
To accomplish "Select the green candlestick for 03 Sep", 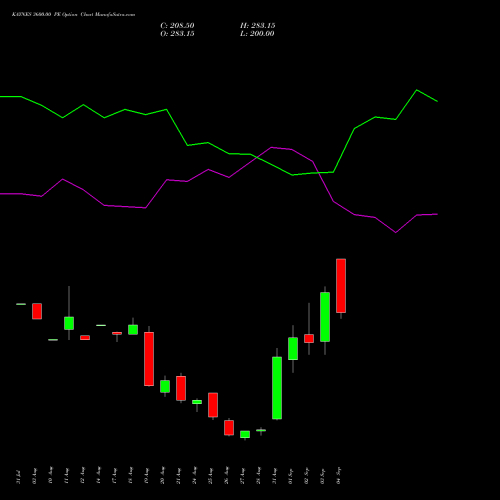I will [325, 317].
